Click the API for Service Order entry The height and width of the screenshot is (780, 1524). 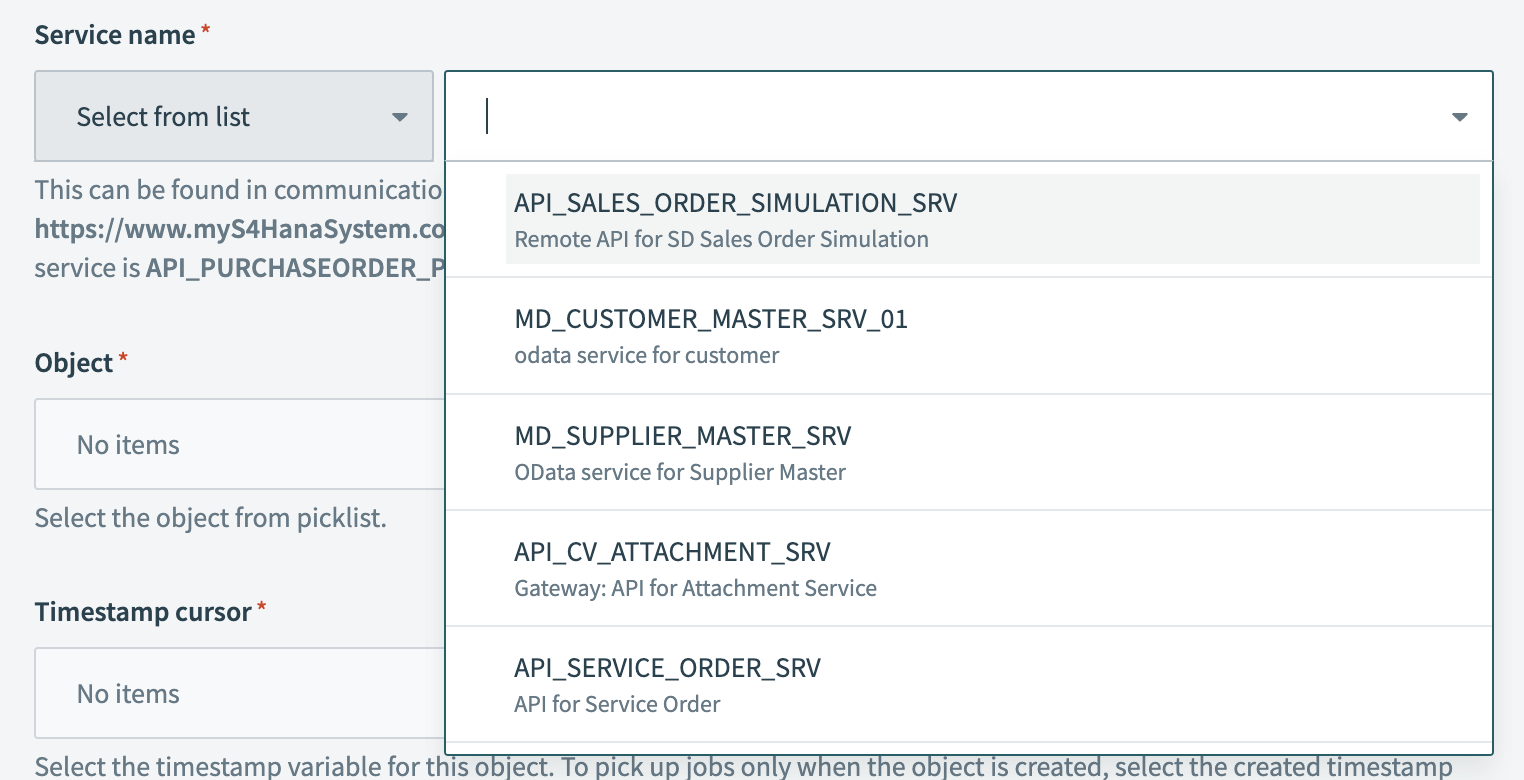tap(617, 704)
